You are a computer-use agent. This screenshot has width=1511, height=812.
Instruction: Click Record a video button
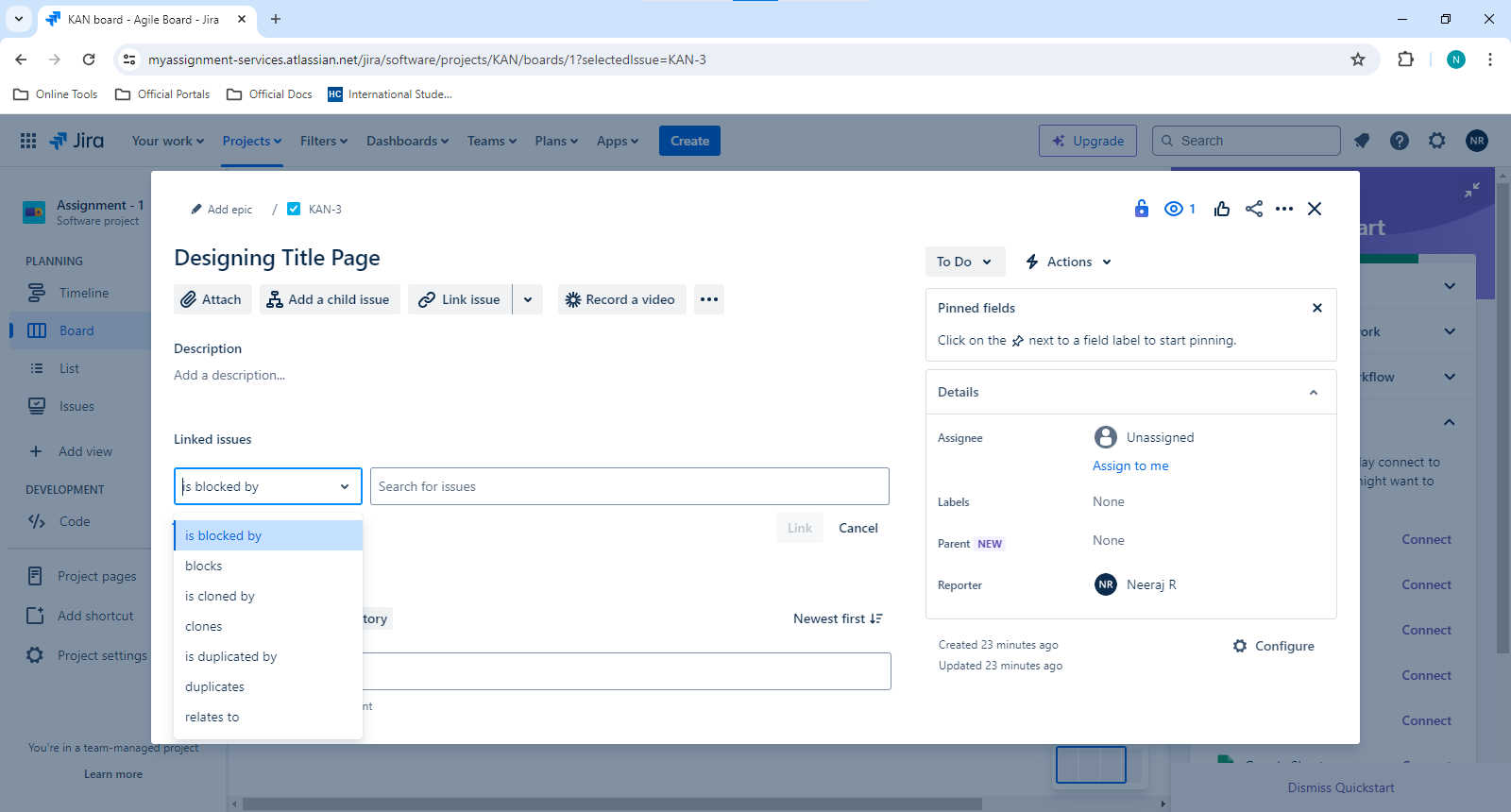point(621,299)
